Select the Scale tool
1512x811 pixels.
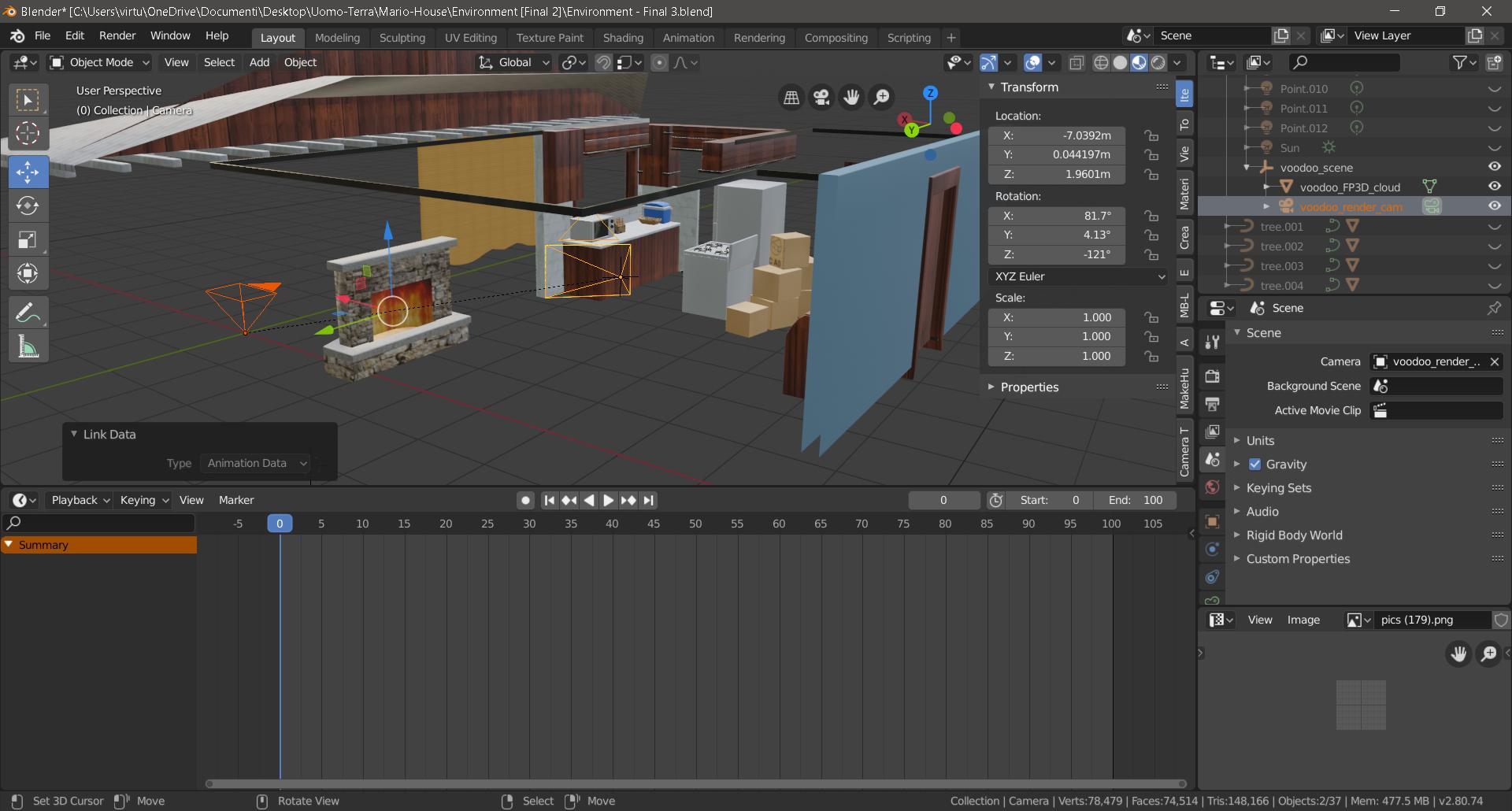[28, 239]
